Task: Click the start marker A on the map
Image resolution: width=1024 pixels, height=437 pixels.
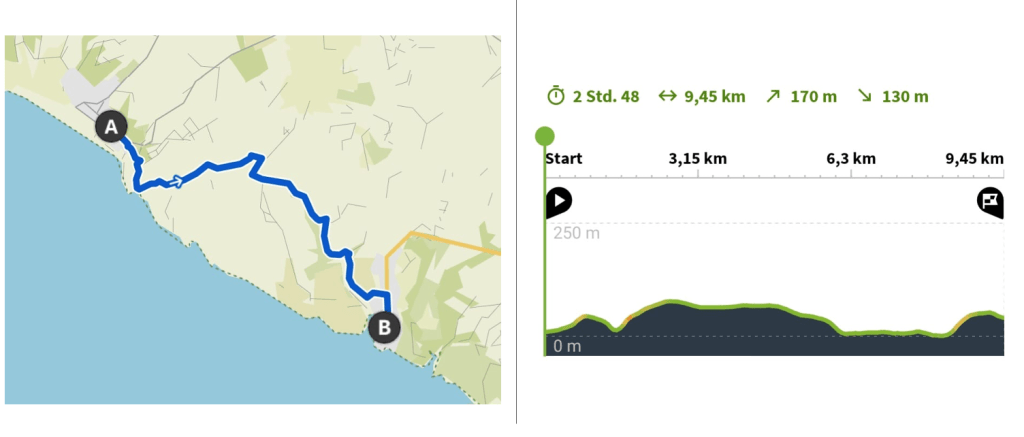Action: (x=111, y=127)
